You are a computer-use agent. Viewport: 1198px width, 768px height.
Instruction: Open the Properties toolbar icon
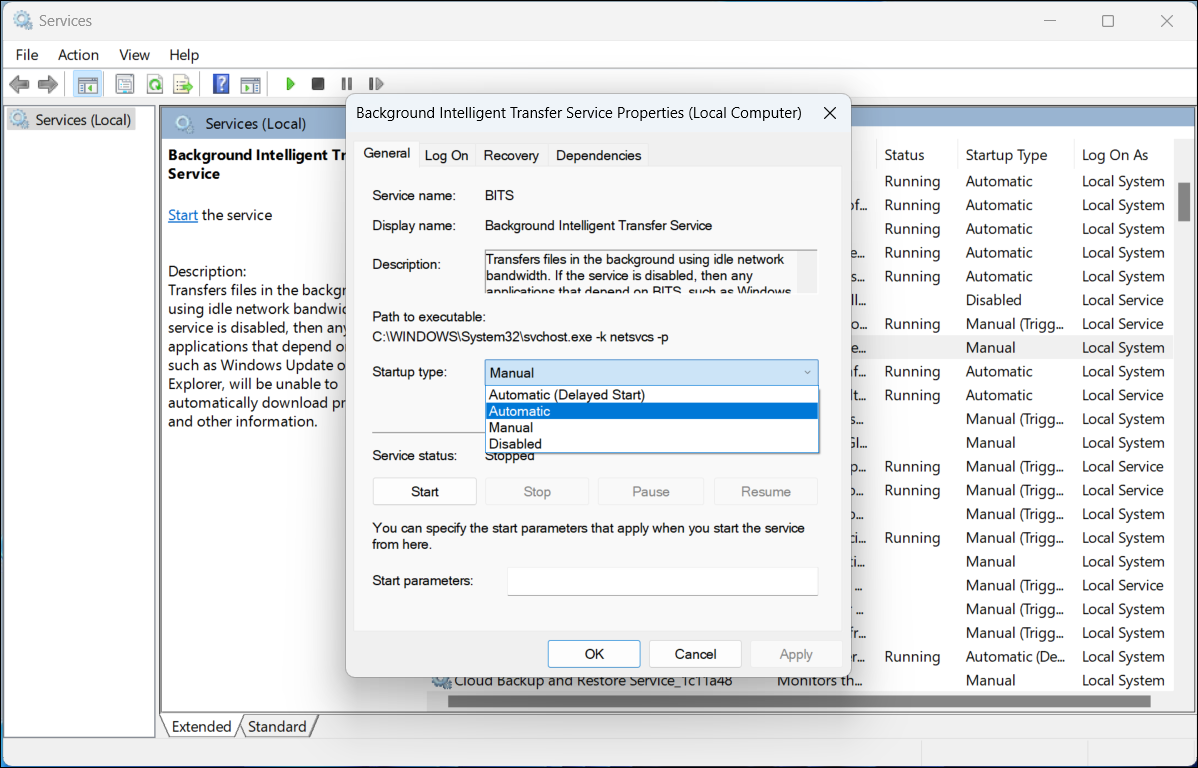[125, 84]
